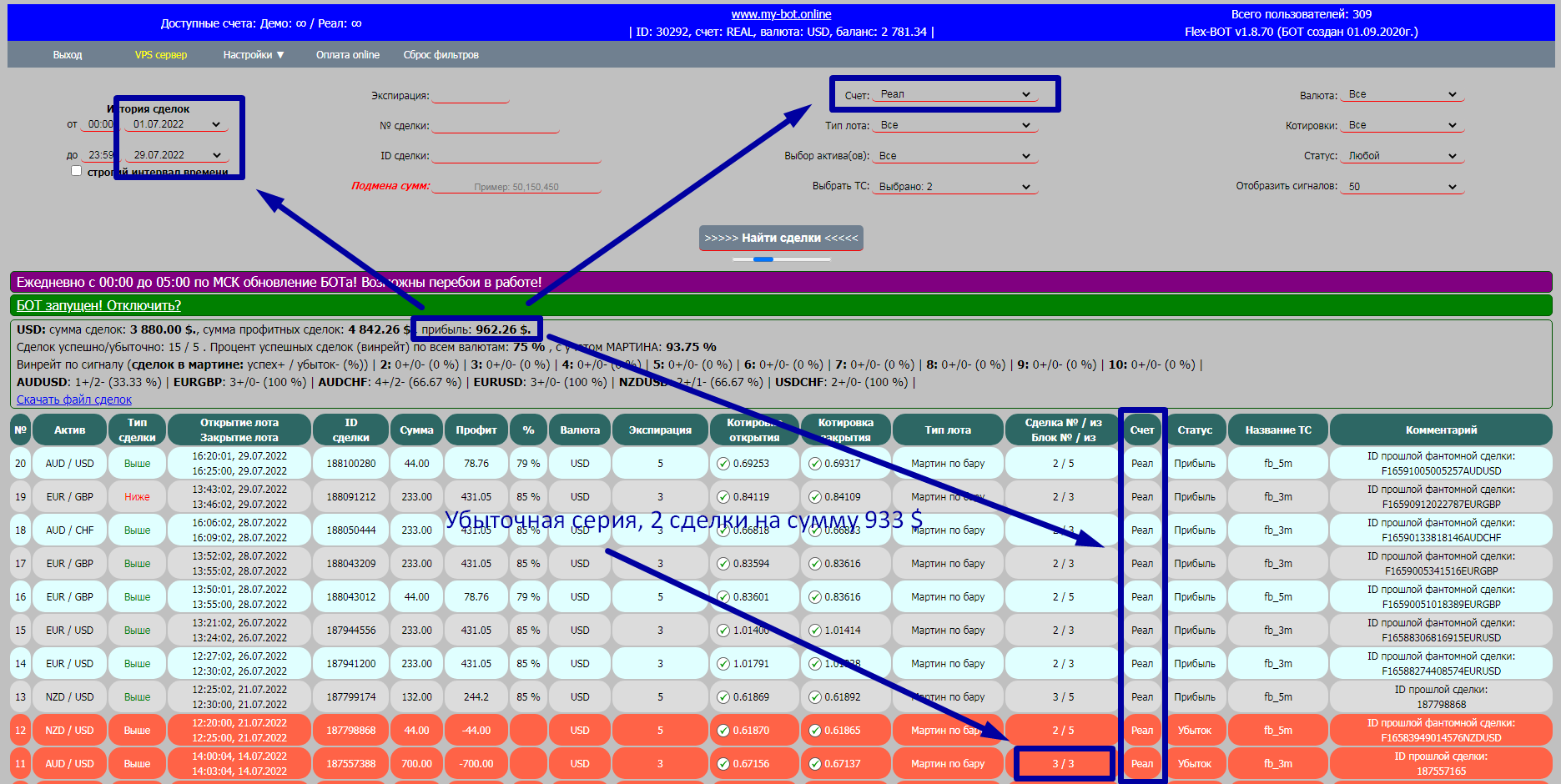Open start date 01.07.2022 dropdown
This screenshot has height=784, width=1561.
pos(176,124)
